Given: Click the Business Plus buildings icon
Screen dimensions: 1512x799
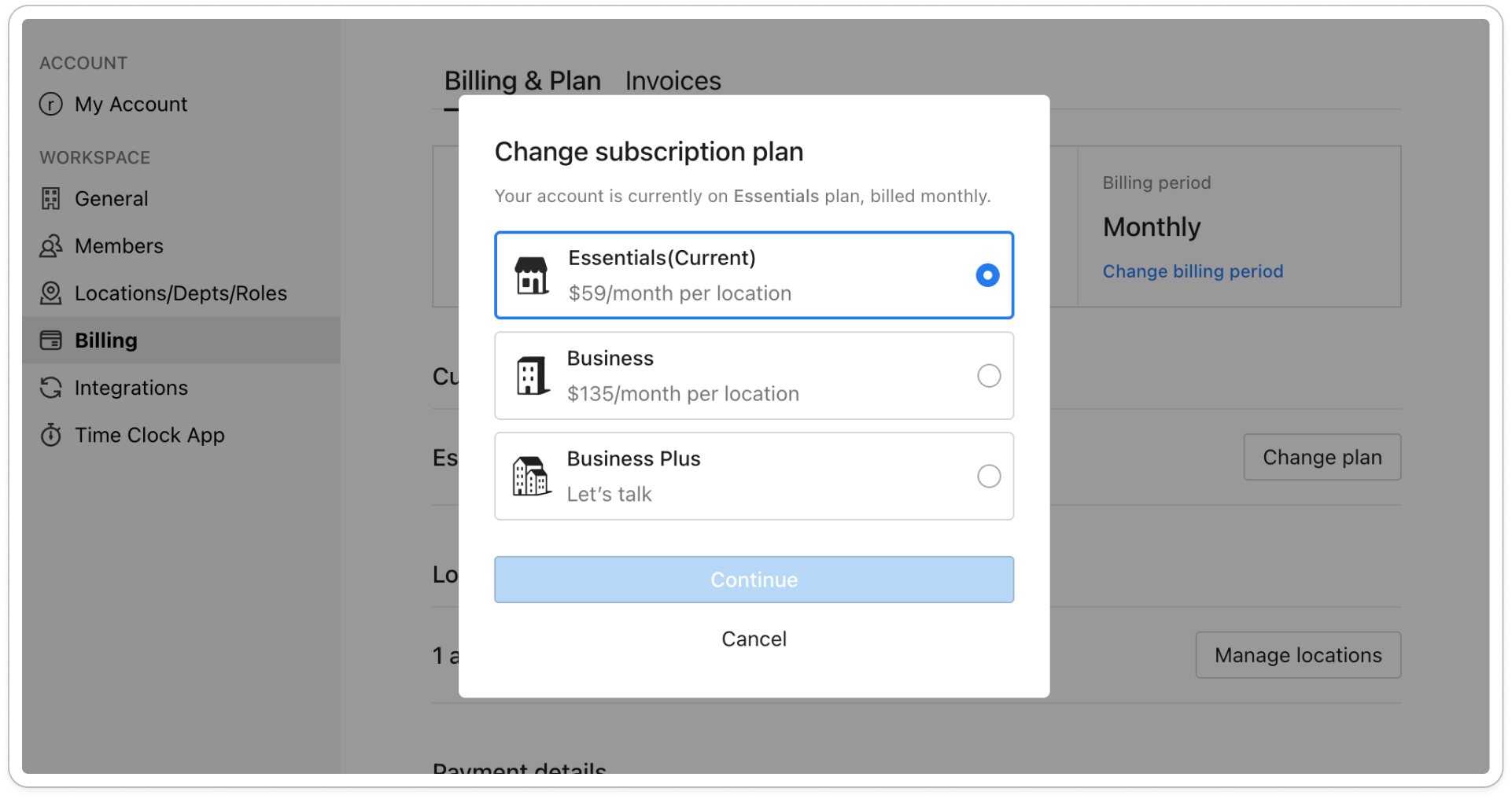Looking at the screenshot, I should tap(532, 477).
